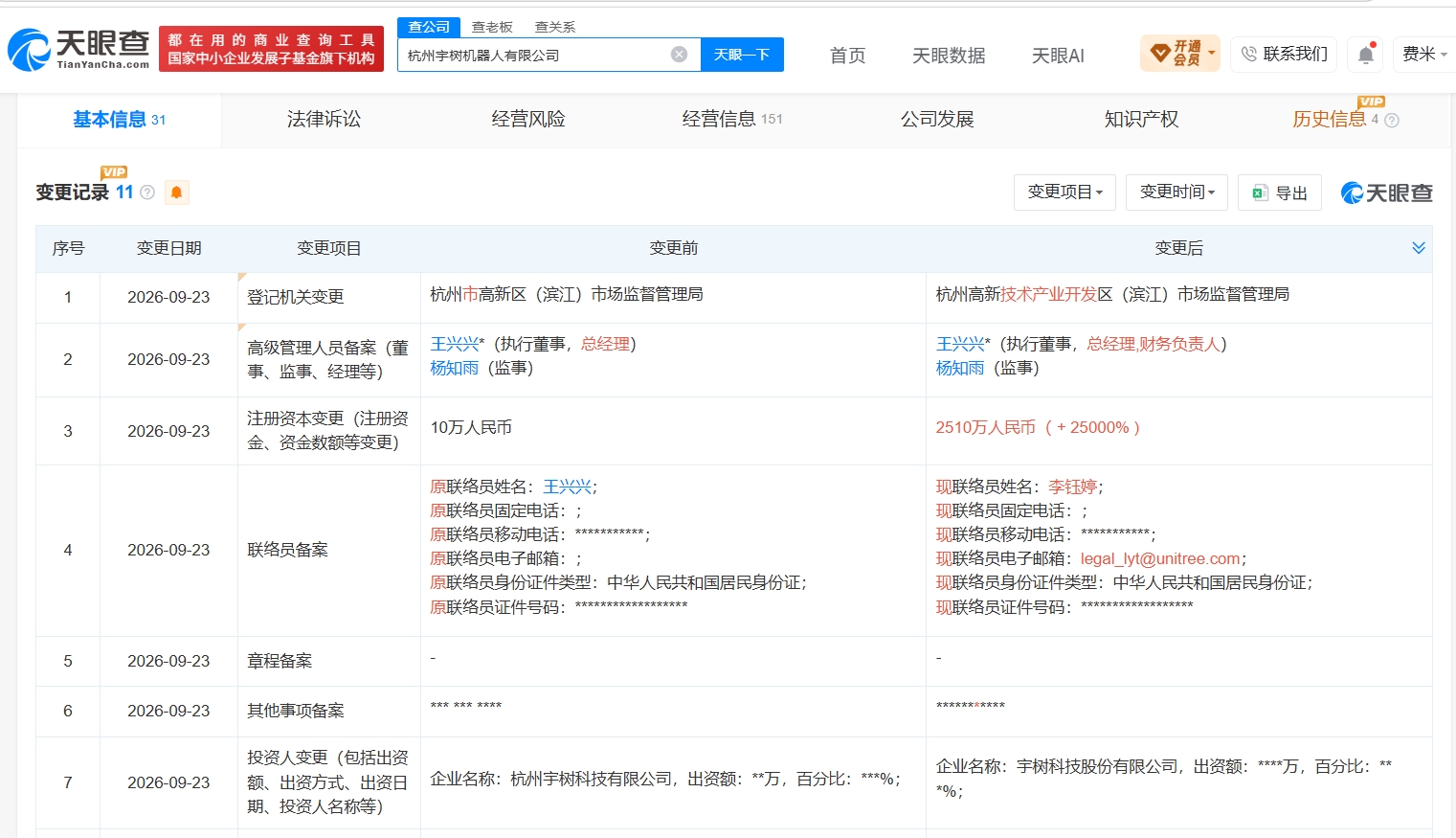The width and height of the screenshot is (1456, 838).
Task: Clear the search box text
Action: tap(679, 55)
